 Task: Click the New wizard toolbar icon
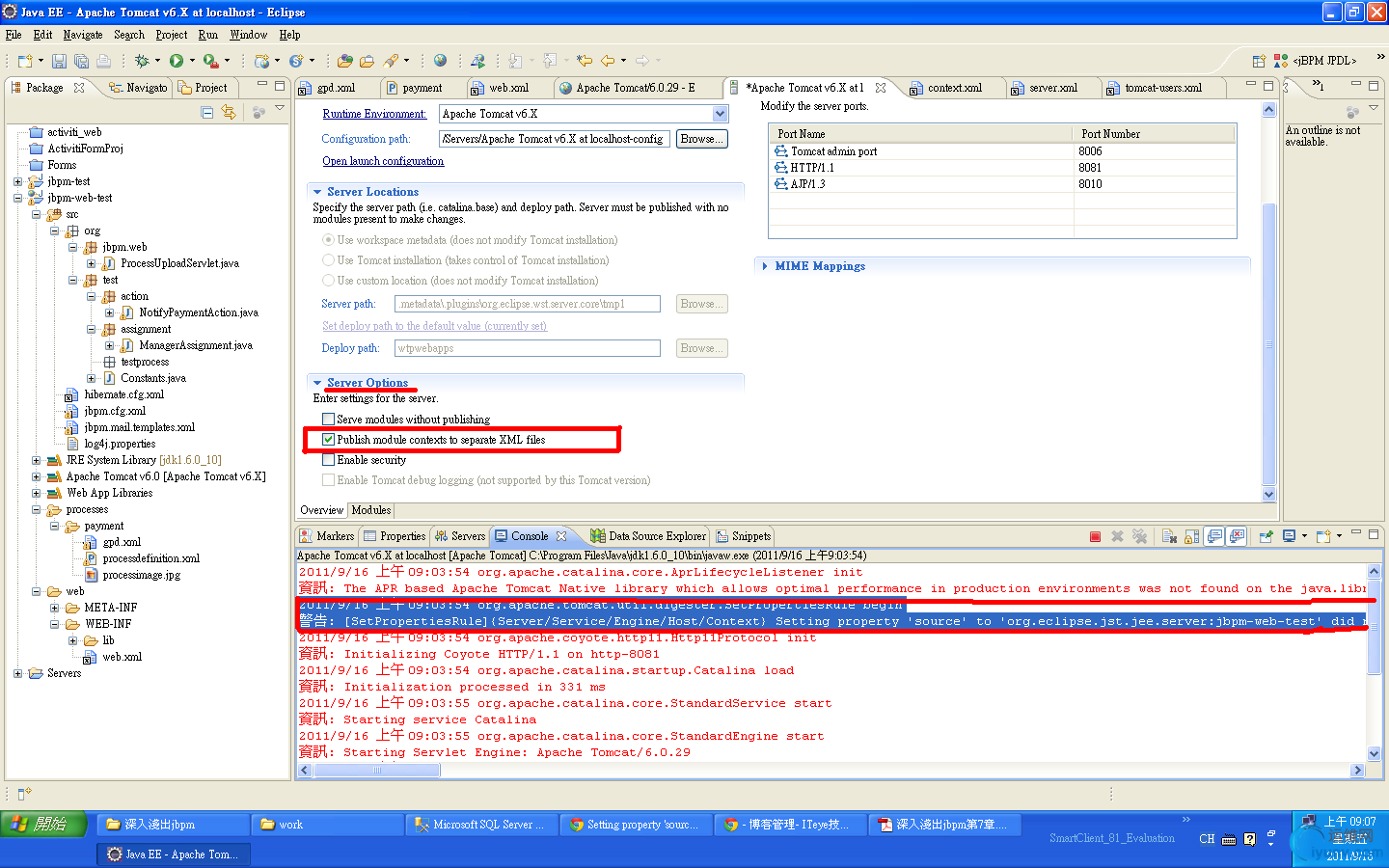coord(24,61)
